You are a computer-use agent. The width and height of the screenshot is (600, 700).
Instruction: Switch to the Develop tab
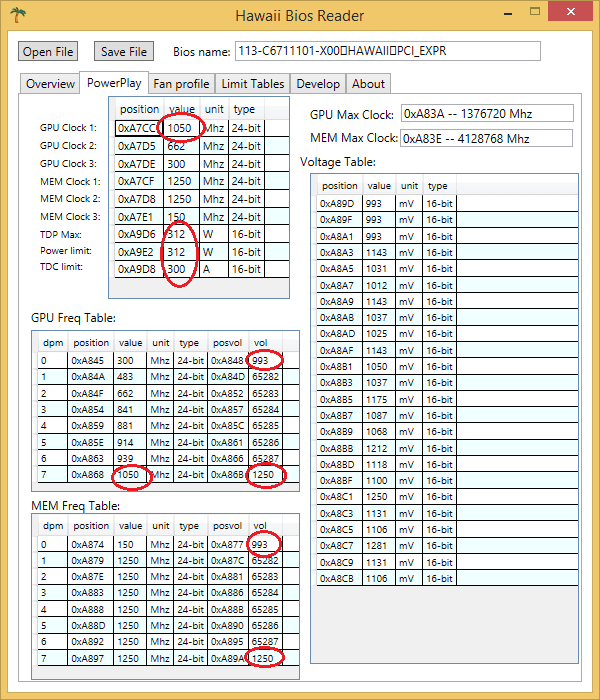click(x=318, y=83)
